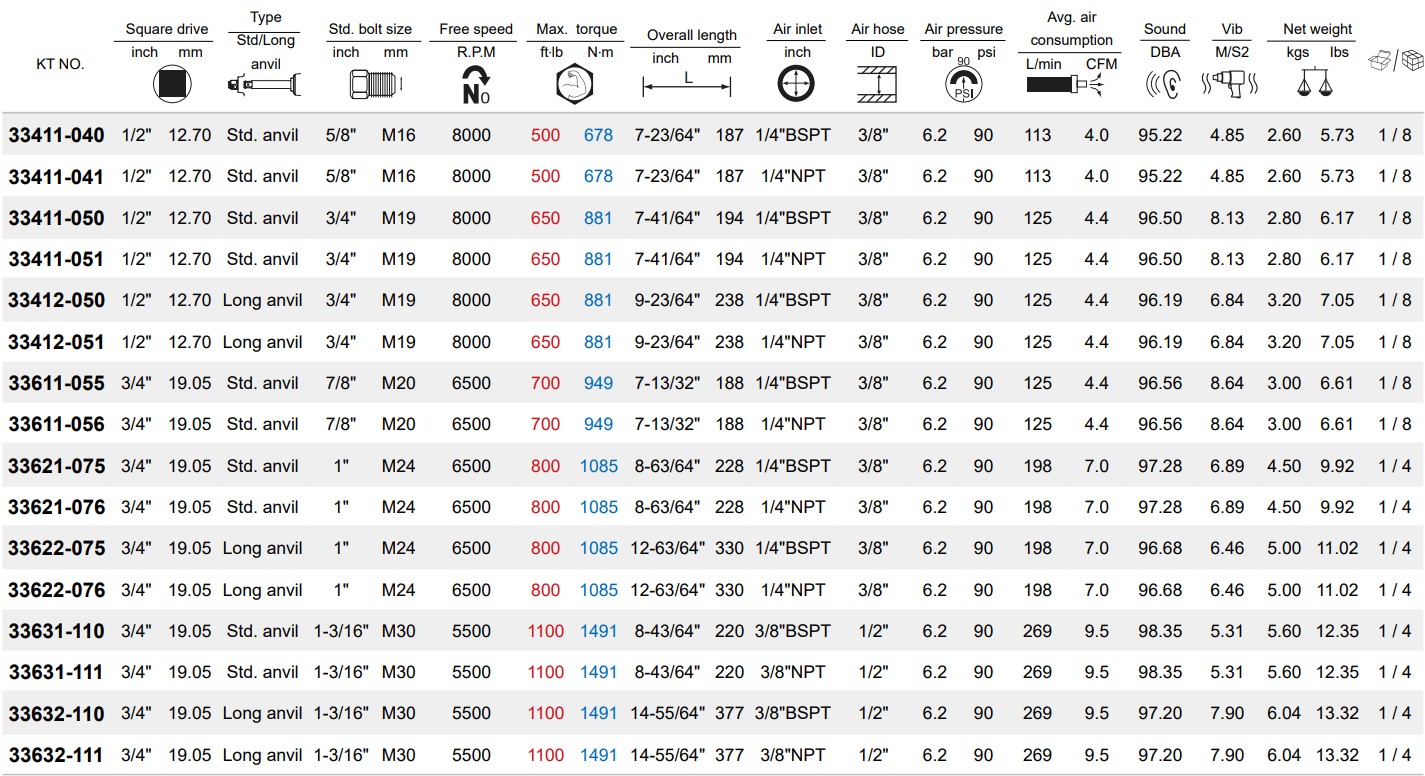Select model number 33611-055
The image size is (1425, 776).
[x=56, y=383]
